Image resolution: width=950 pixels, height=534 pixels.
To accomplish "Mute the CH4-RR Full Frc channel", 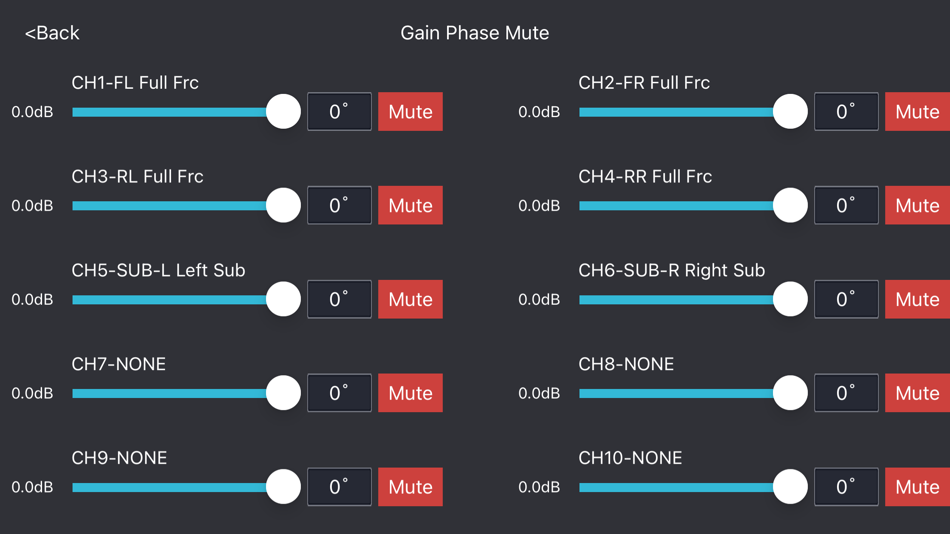I will pyautogui.click(x=917, y=205).
